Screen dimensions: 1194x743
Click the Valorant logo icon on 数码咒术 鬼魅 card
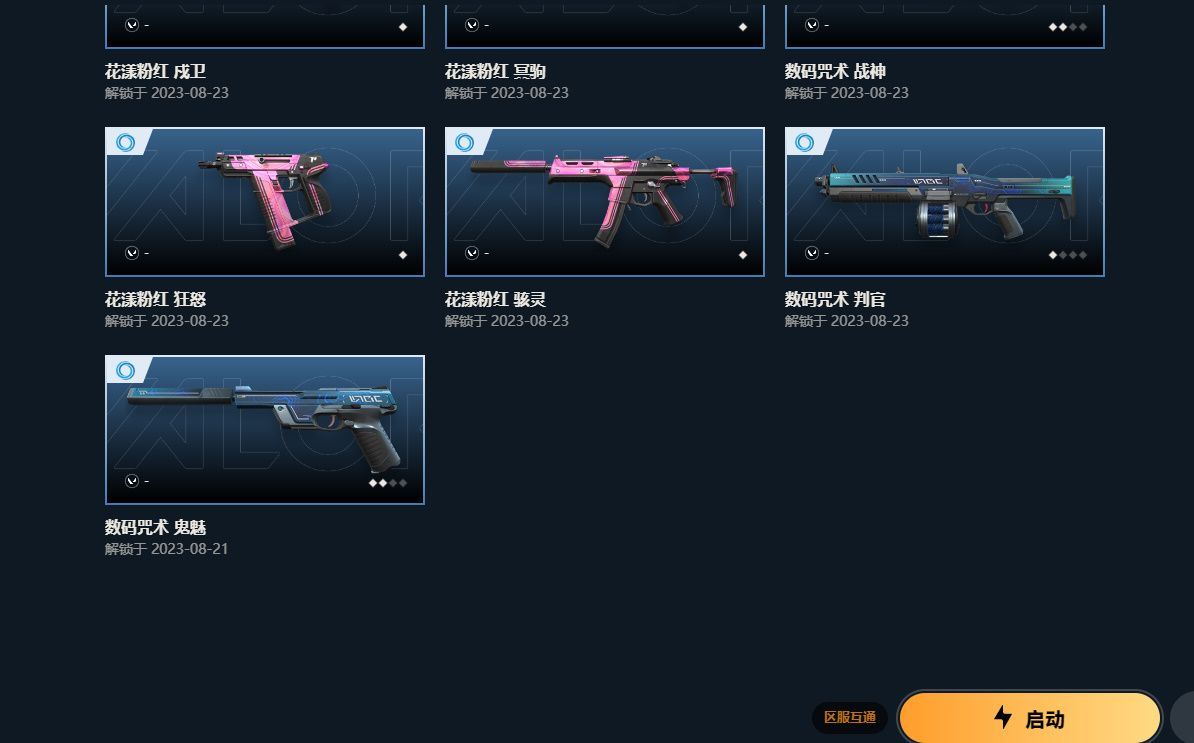(132, 480)
